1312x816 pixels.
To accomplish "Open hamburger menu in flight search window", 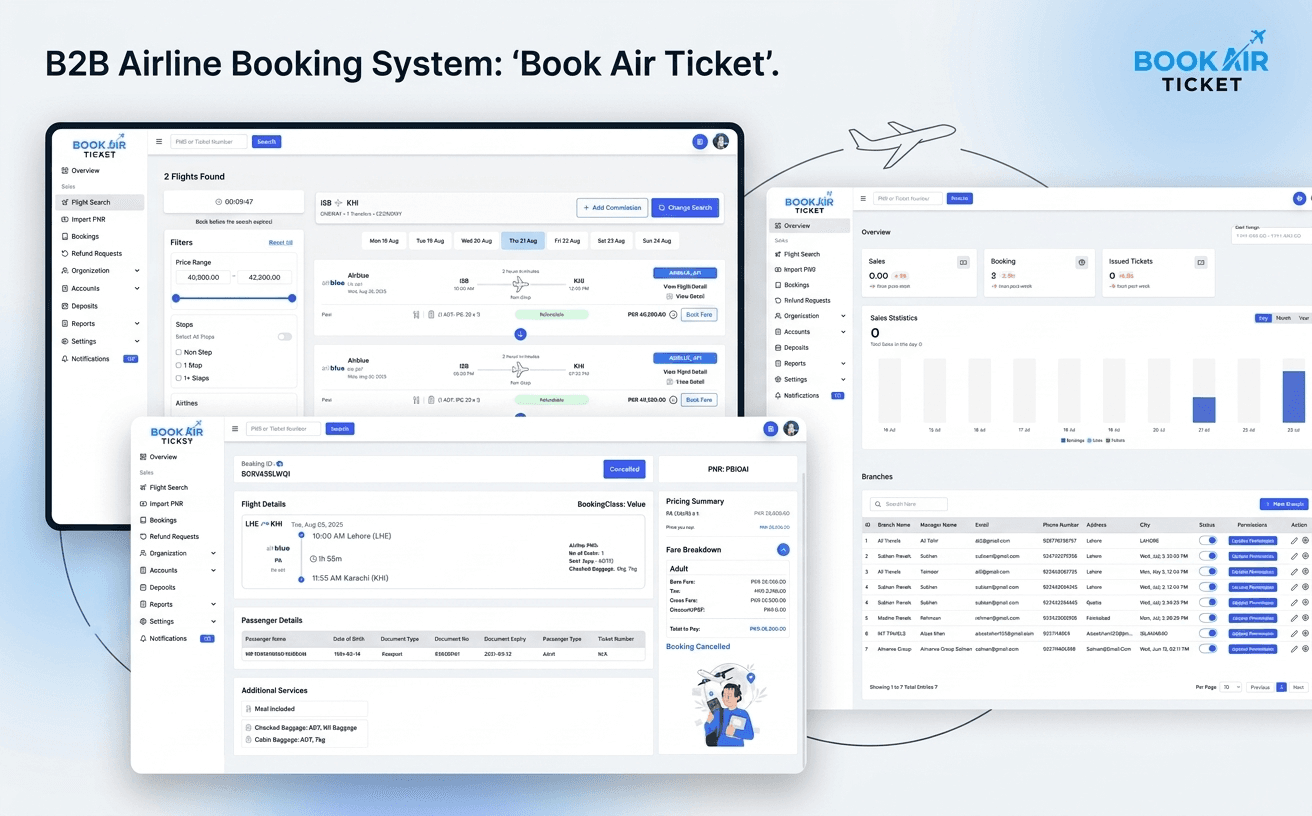I will tap(158, 142).
